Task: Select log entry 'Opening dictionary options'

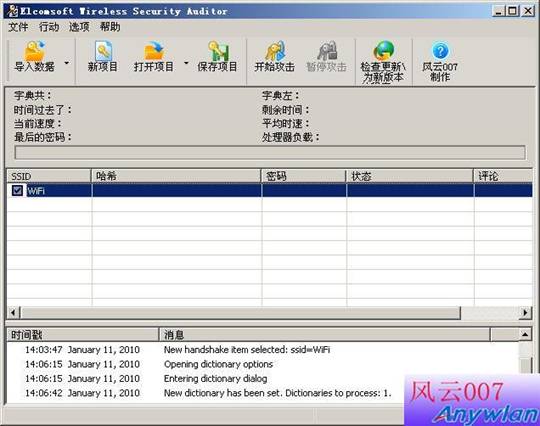Action: 218,364
